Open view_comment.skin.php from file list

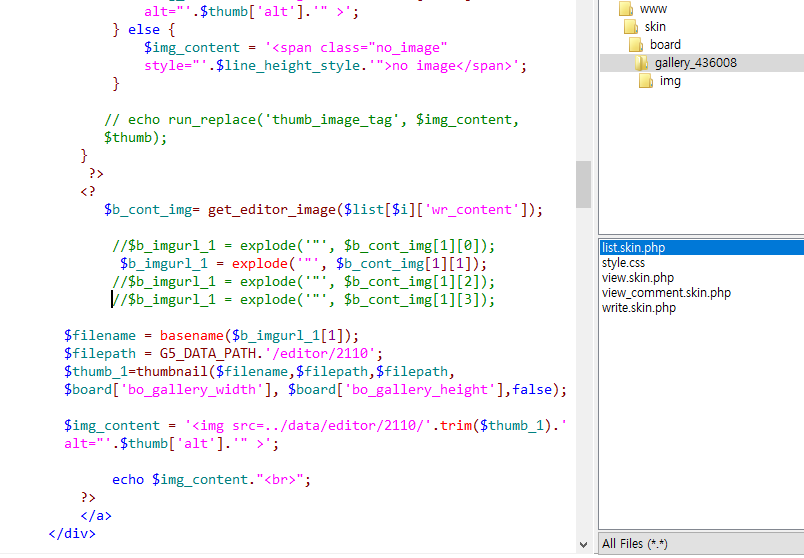coord(666,293)
